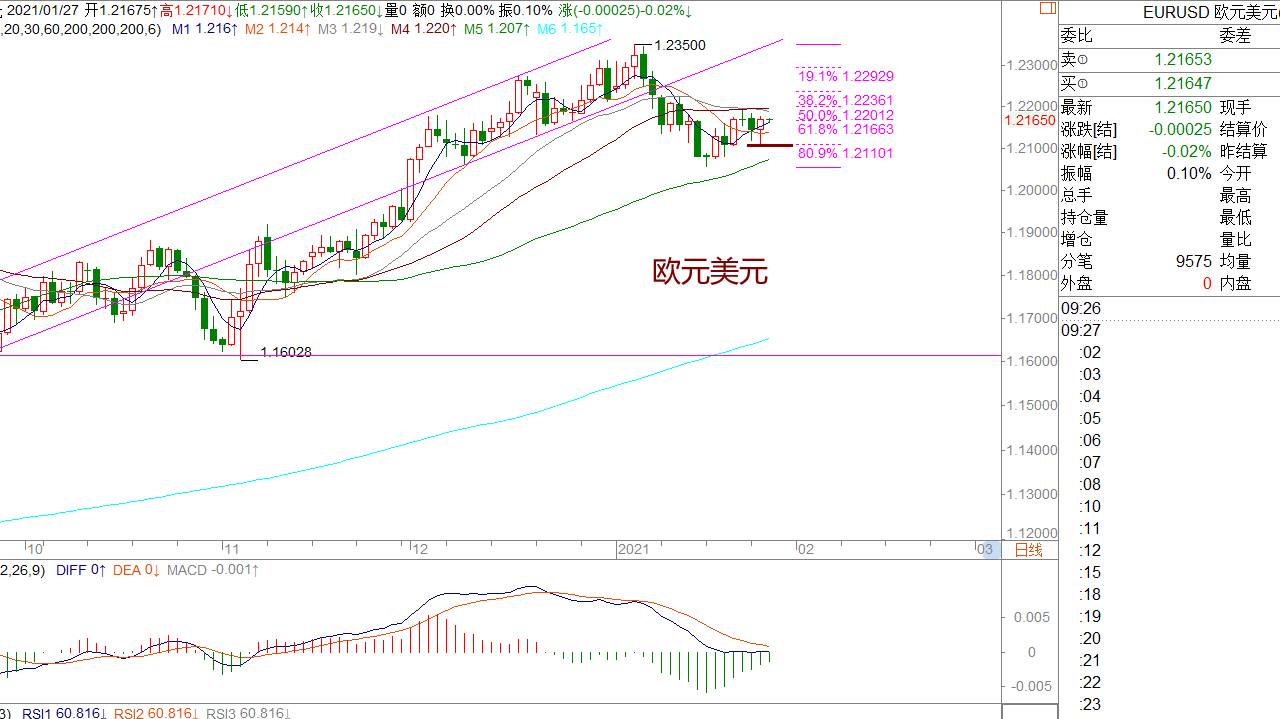Click the :02 tick time row
This screenshot has width=1280, height=719.
coord(1090,352)
